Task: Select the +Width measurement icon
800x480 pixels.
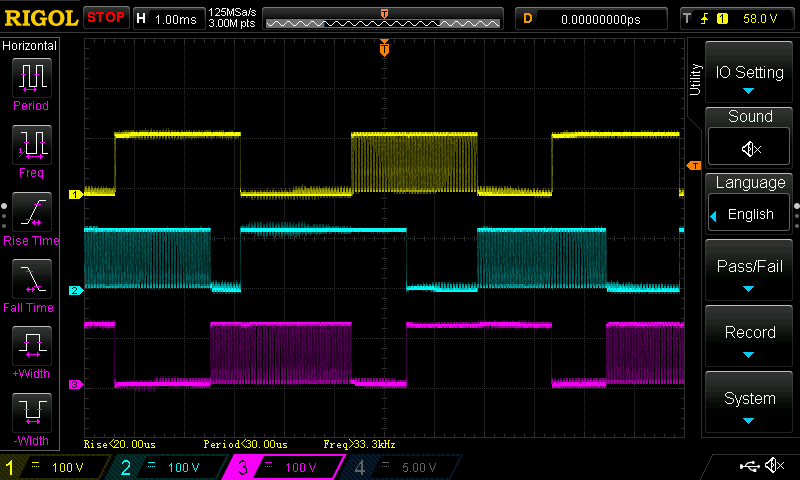Action: (x=32, y=346)
